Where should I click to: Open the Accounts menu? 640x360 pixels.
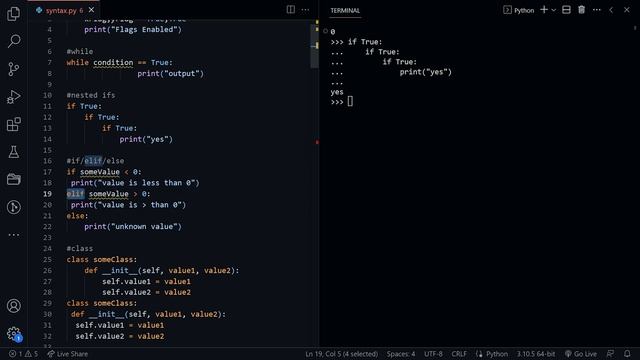tap(13, 306)
